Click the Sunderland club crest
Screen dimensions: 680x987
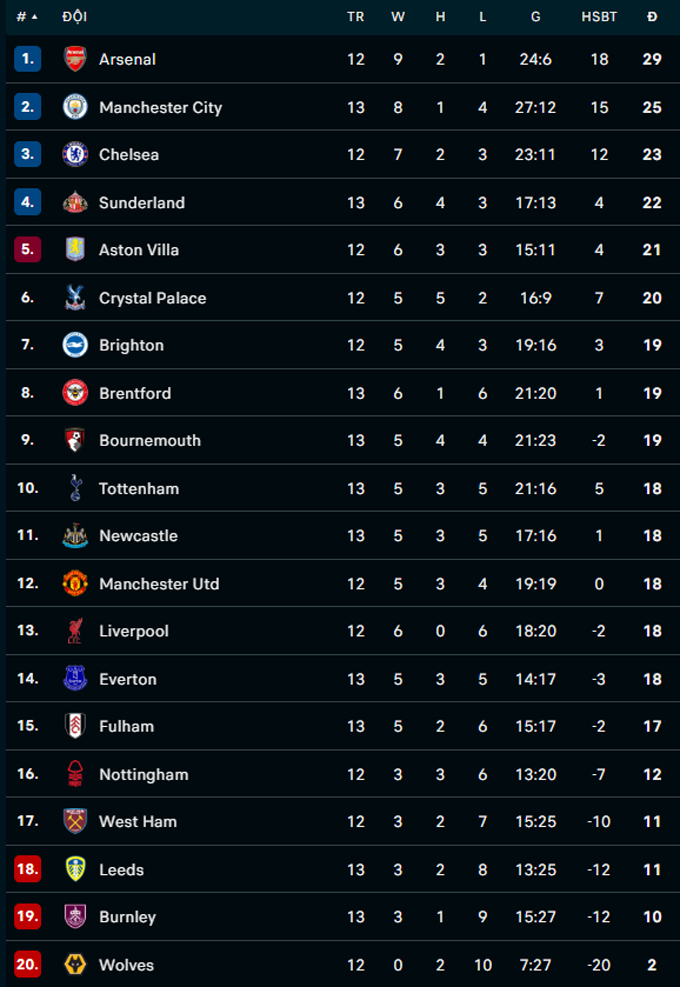pyautogui.click(x=75, y=202)
